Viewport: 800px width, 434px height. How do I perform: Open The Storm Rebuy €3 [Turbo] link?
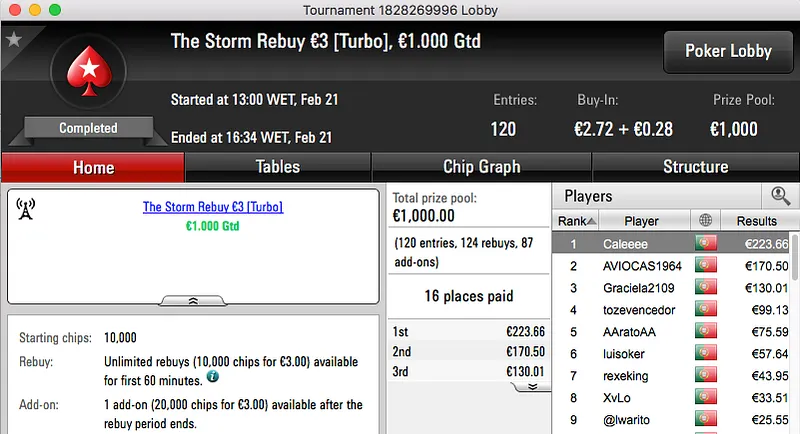point(213,207)
